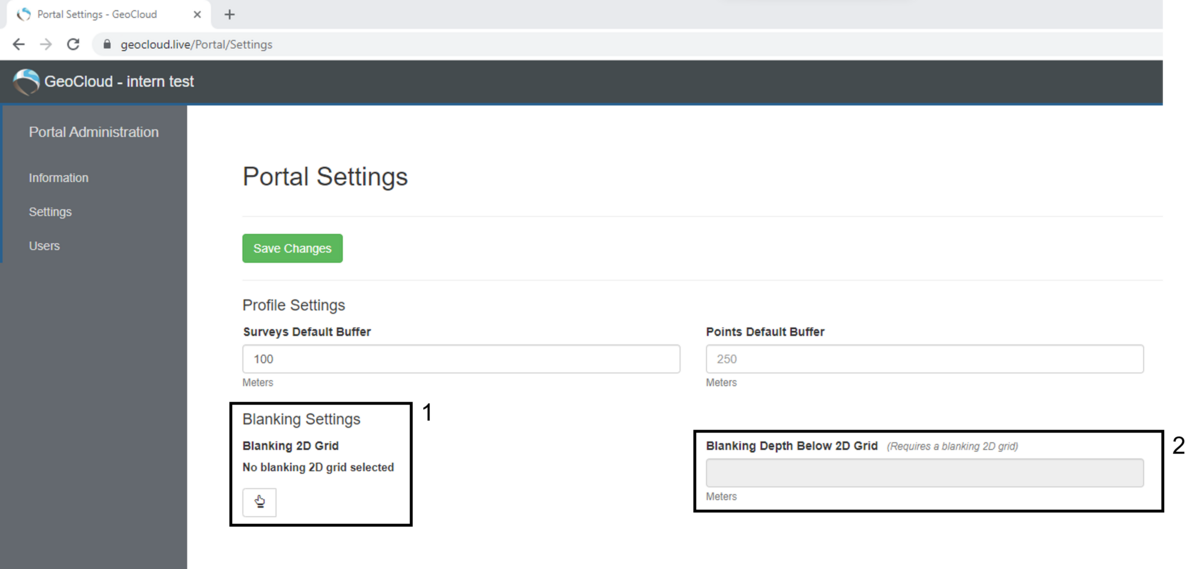
Task: Click the browser back arrow
Action: 18,44
